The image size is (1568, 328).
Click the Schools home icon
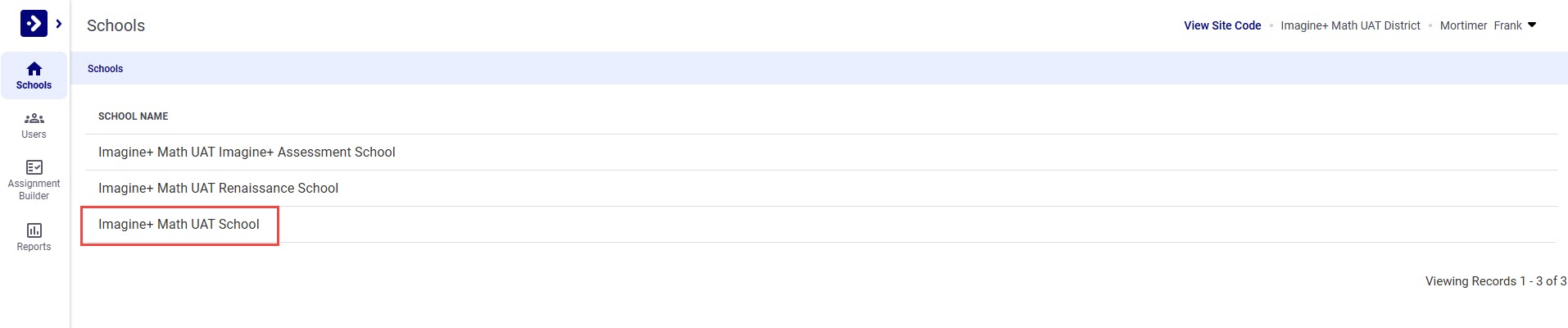(34, 69)
